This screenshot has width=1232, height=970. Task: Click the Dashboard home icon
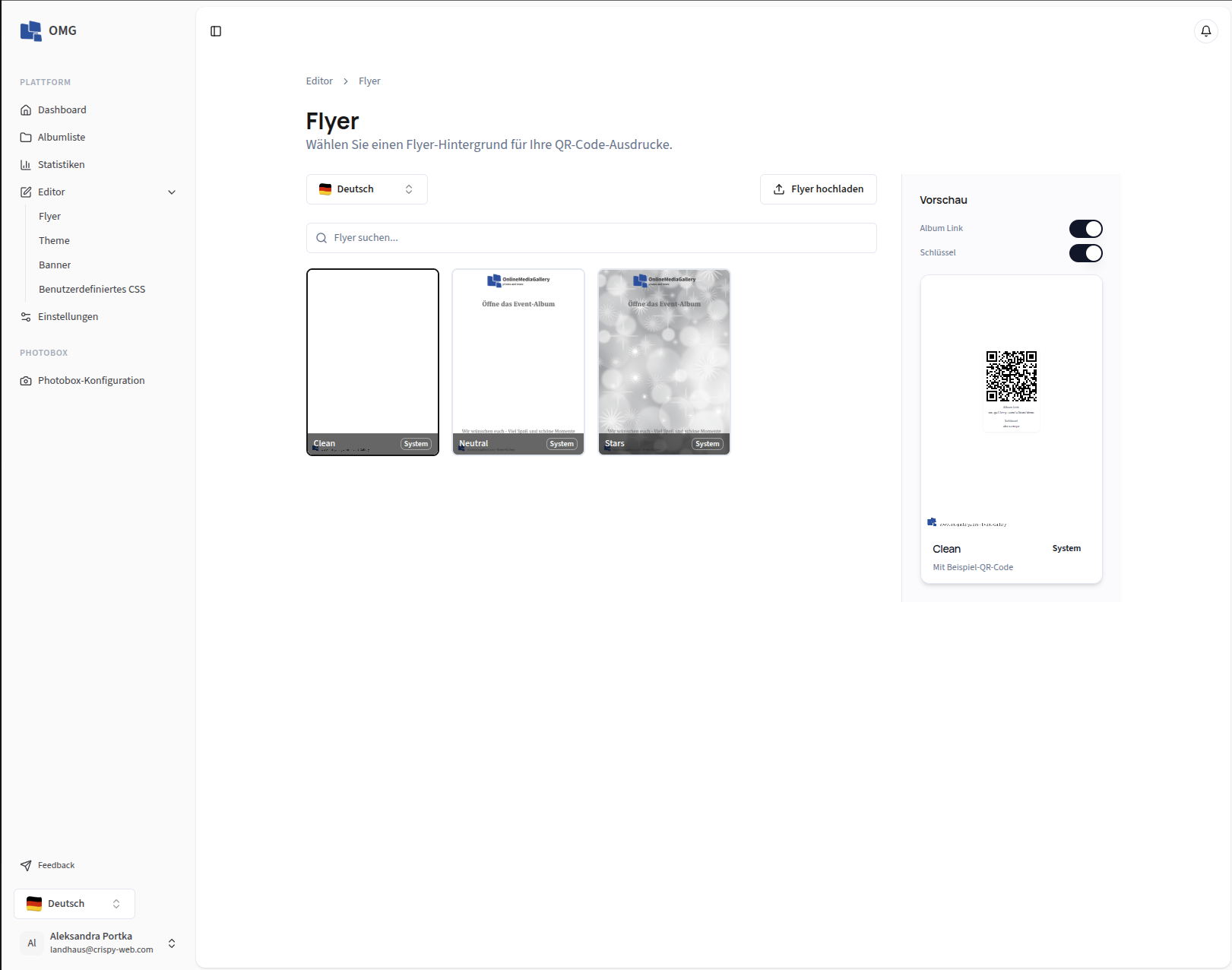click(x=26, y=110)
